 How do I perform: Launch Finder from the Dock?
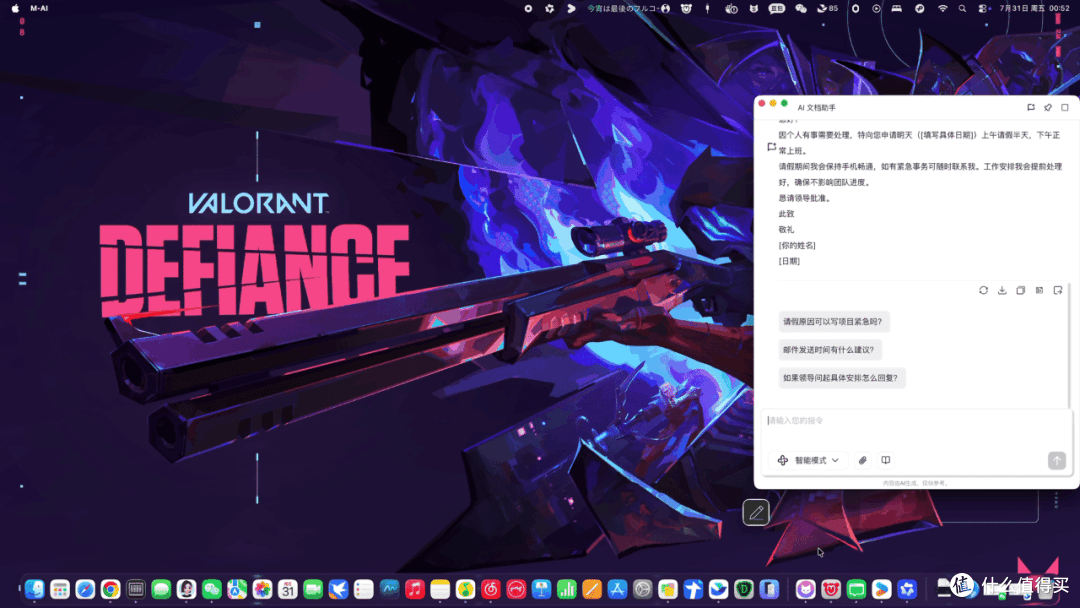pos(34,589)
